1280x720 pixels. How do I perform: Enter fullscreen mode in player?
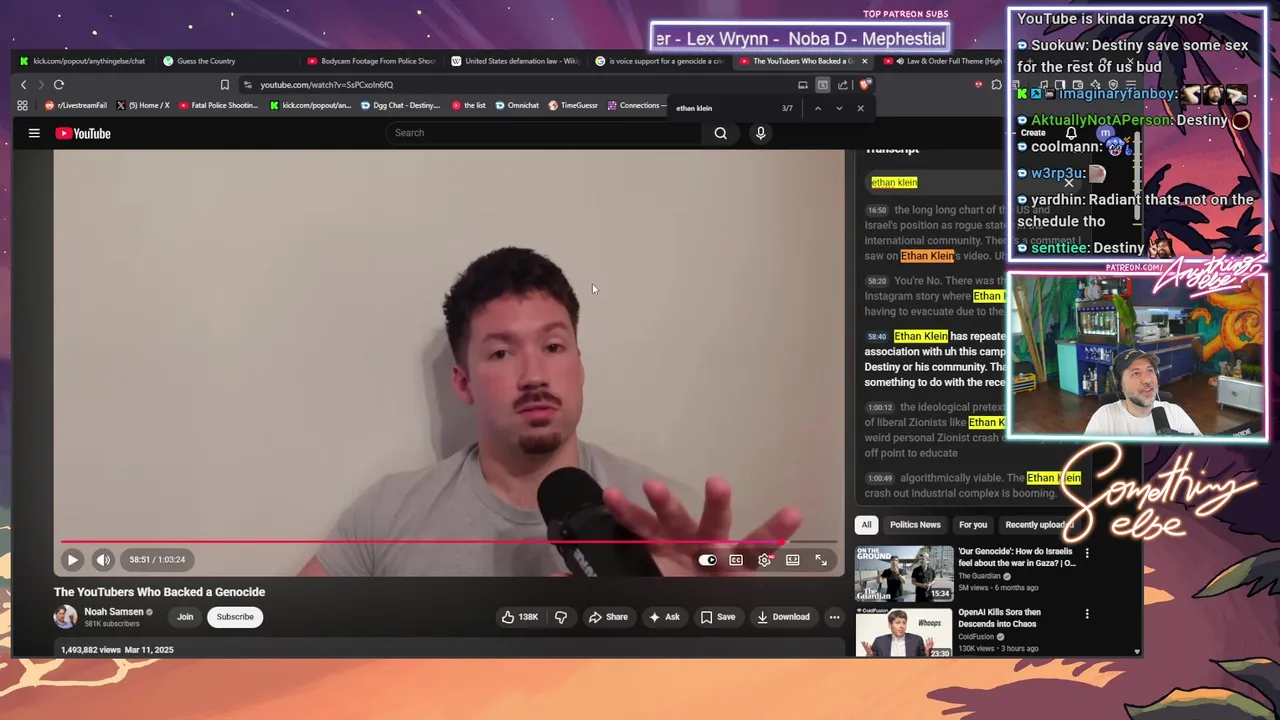[821, 560]
